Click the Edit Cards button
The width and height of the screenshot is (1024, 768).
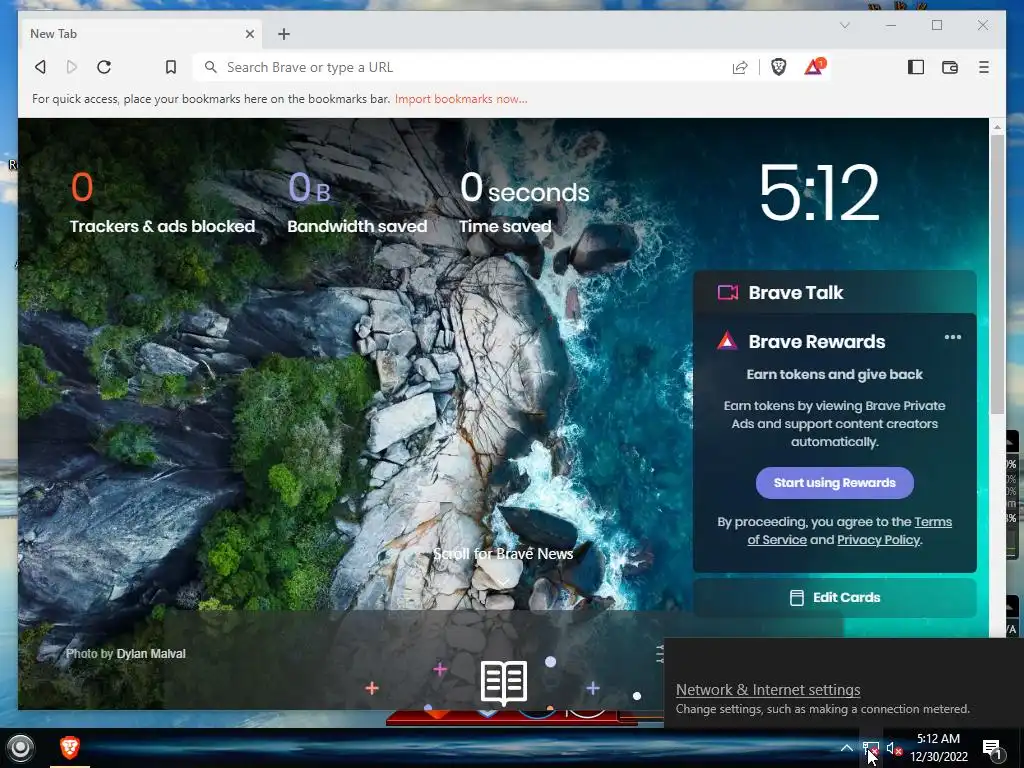[835, 598]
